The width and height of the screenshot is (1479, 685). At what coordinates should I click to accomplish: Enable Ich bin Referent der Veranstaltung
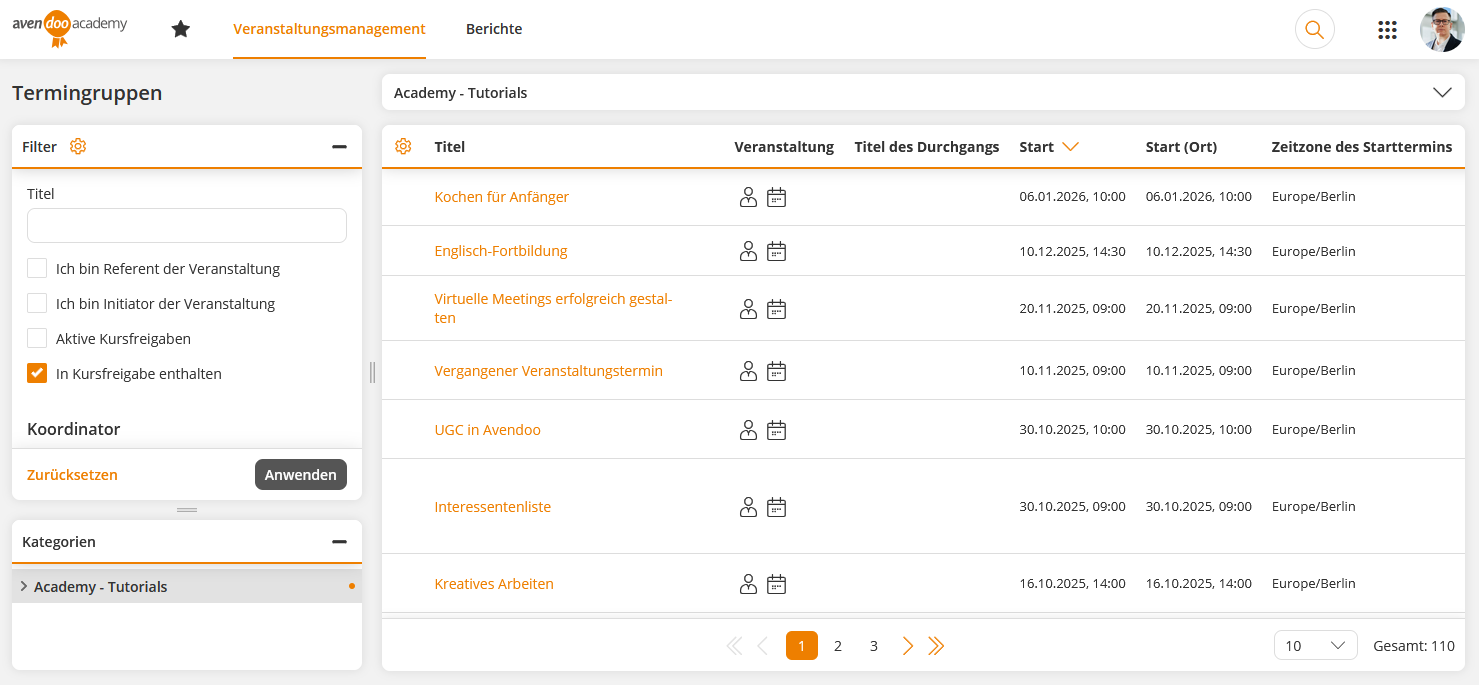[x=37, y=269]
